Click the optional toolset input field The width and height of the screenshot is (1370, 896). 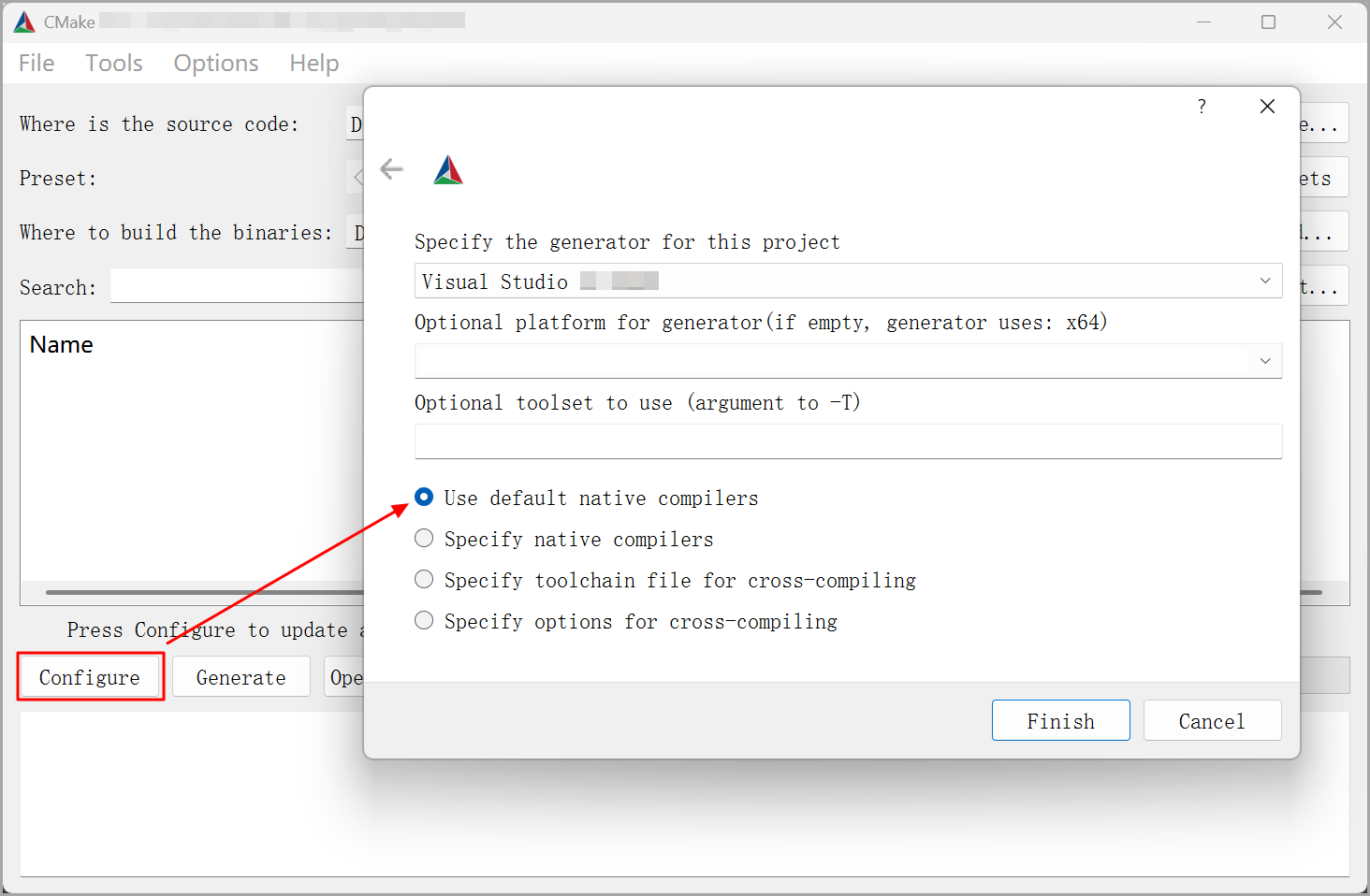(x=848, y=441)
